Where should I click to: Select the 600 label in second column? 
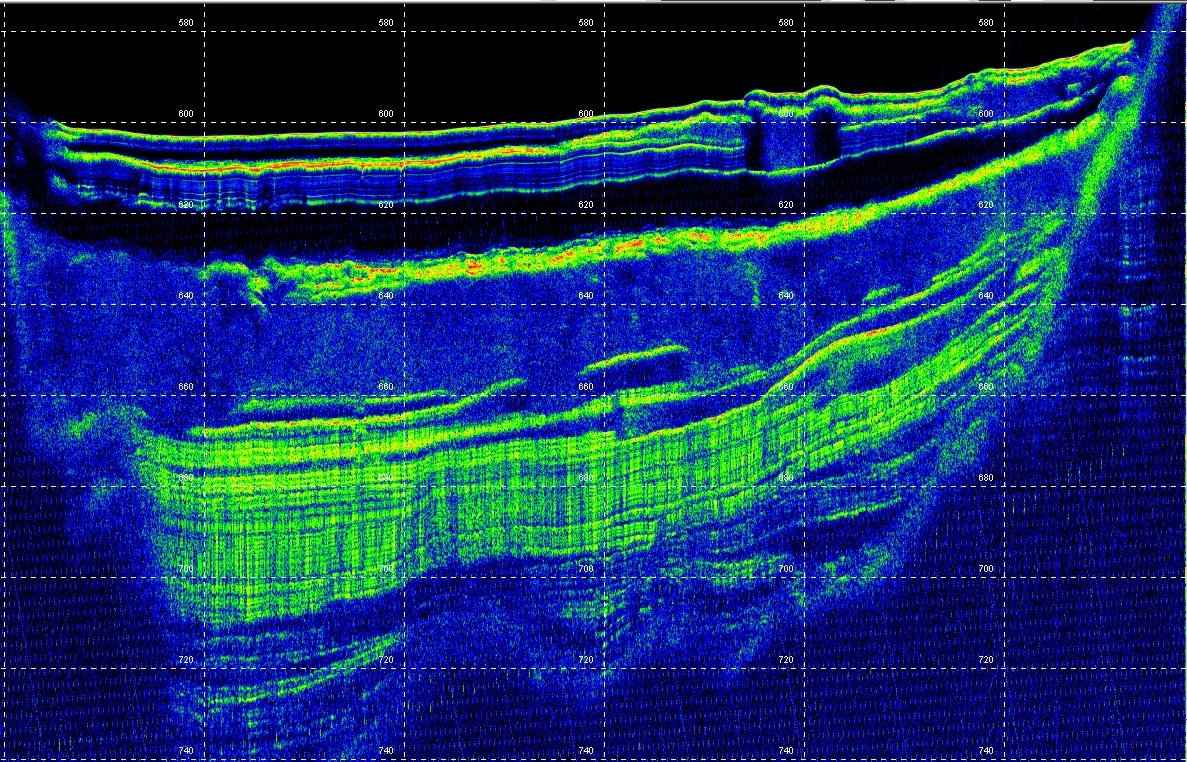pos(386,114)
